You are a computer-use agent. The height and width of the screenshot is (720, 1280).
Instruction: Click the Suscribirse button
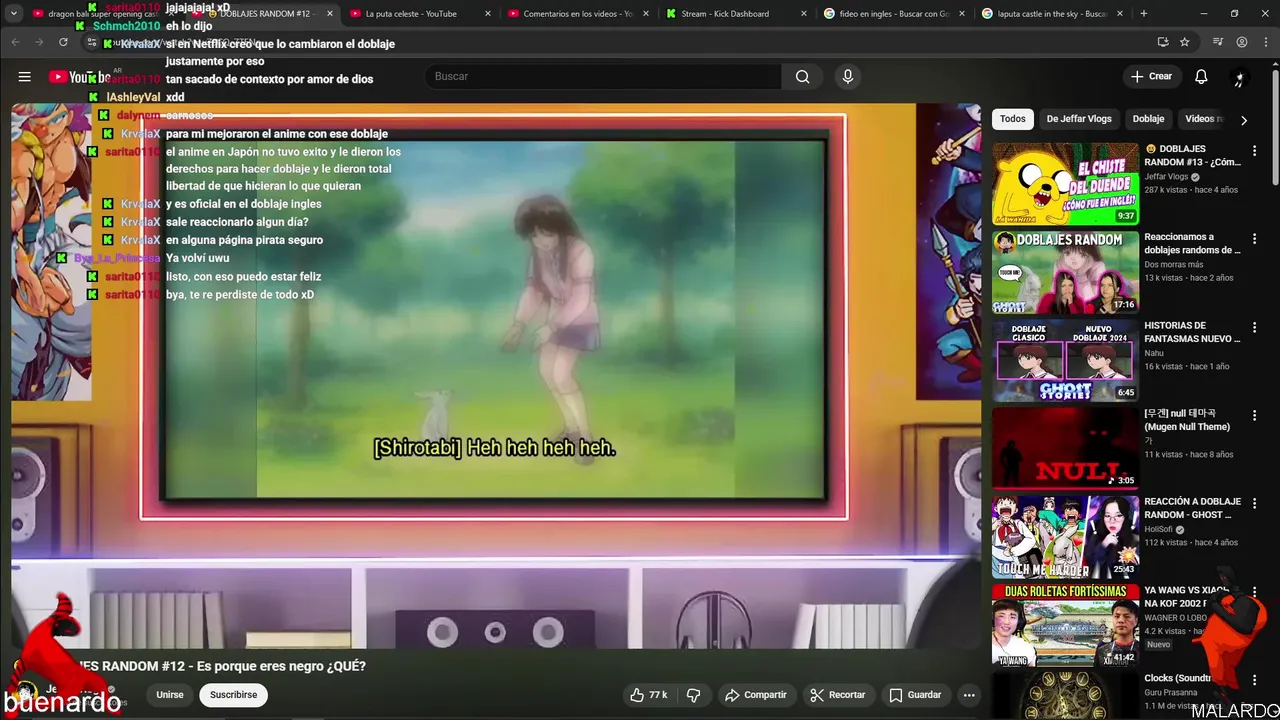click(x=233, y=695)
